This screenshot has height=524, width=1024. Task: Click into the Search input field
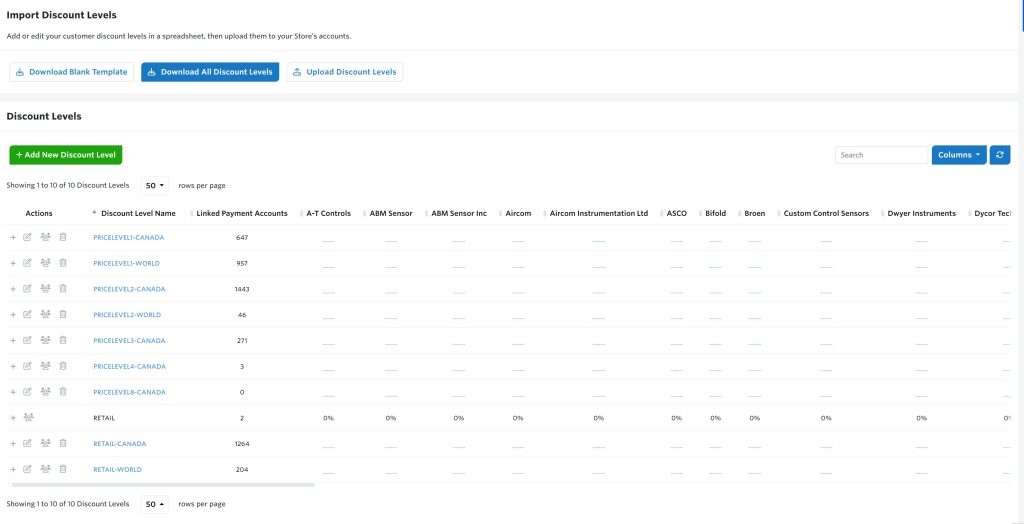pyautogui.click(x=881, y=155)
